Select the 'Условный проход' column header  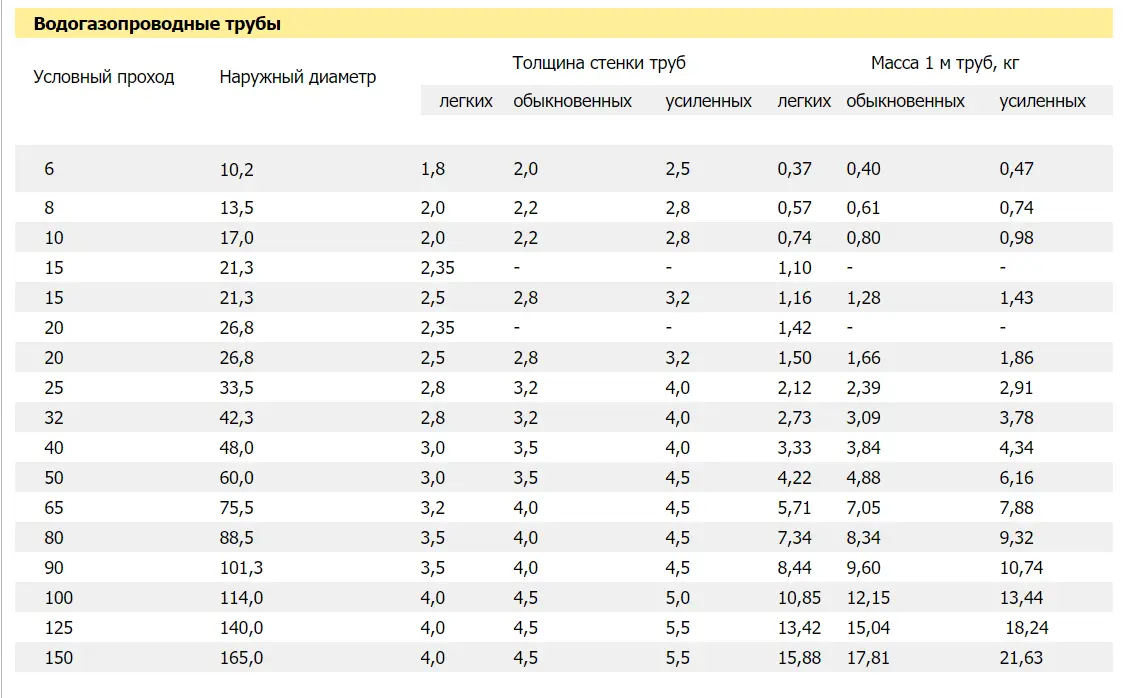point(104,77)
